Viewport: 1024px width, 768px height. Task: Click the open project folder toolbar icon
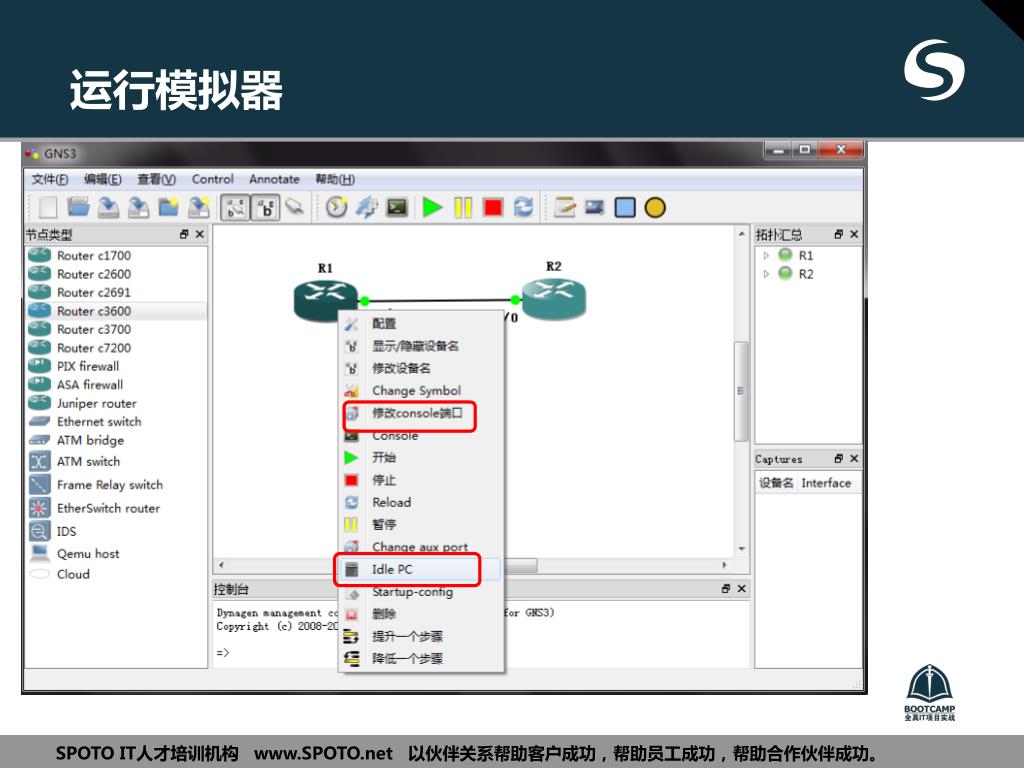tap(78, 208)
